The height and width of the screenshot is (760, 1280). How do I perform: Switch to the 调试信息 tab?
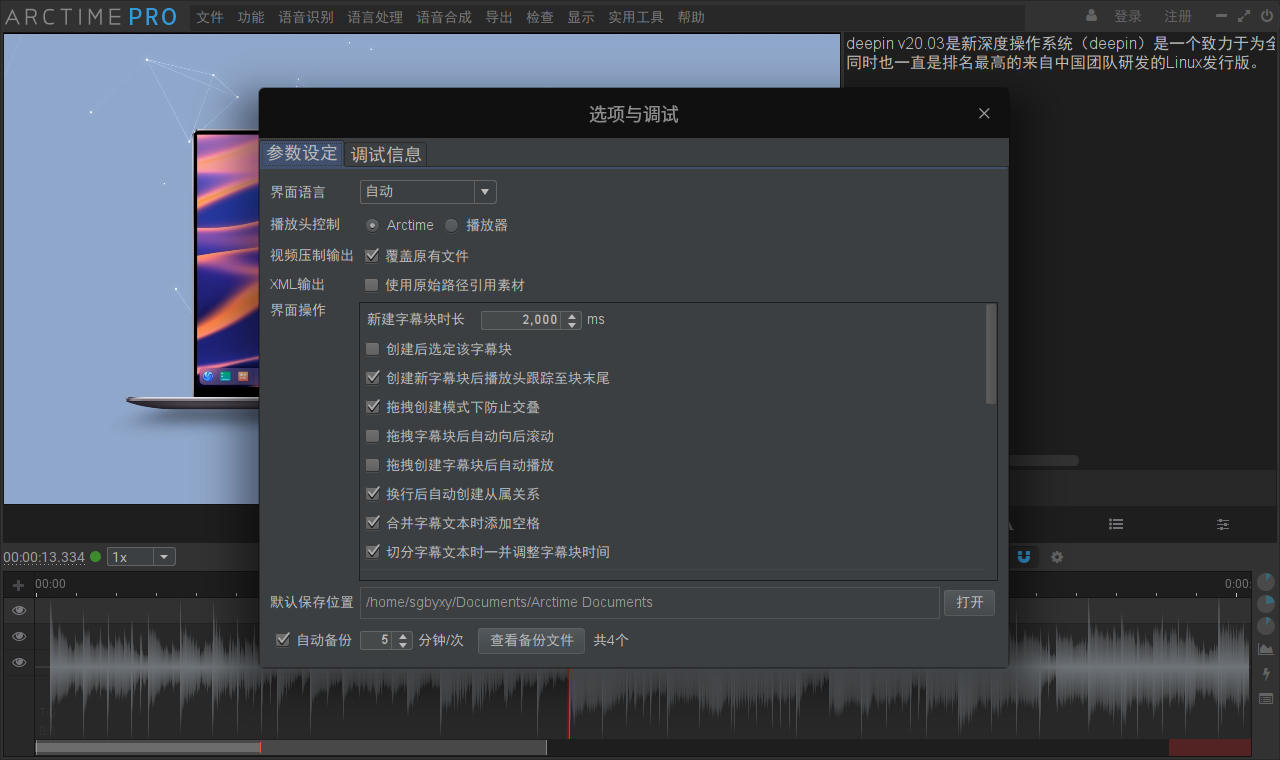pyautogui.click(x=386, y=154)
